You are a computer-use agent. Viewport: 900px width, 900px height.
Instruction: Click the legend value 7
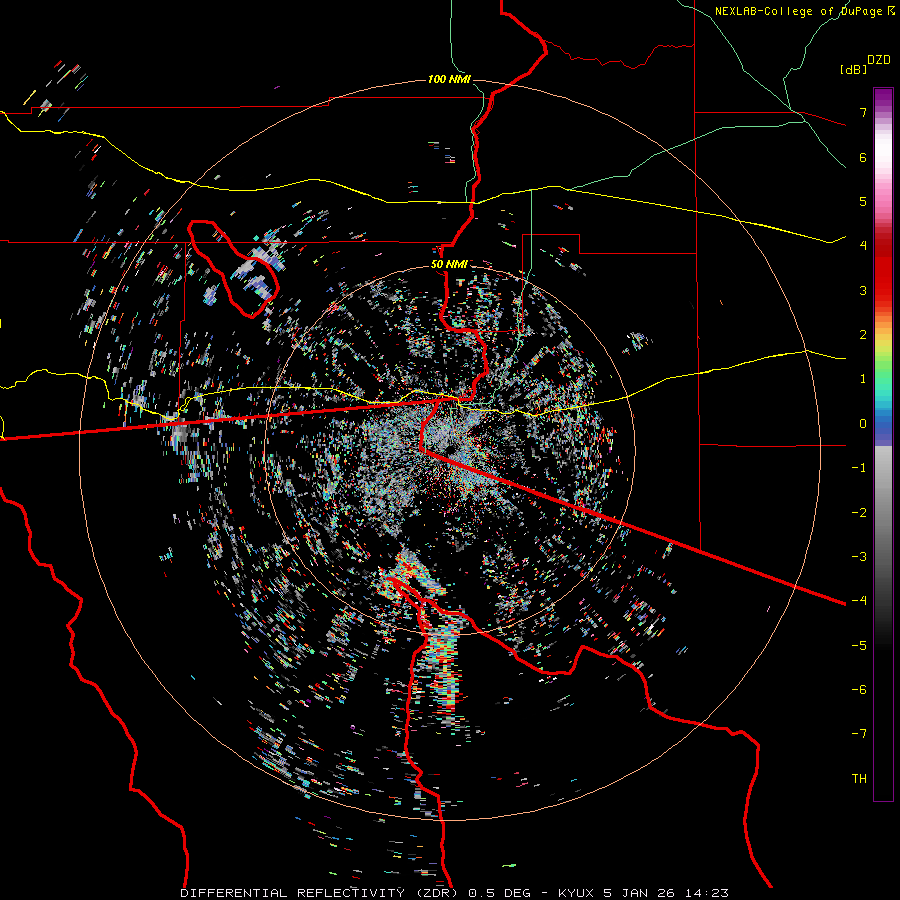click(863, 112)
